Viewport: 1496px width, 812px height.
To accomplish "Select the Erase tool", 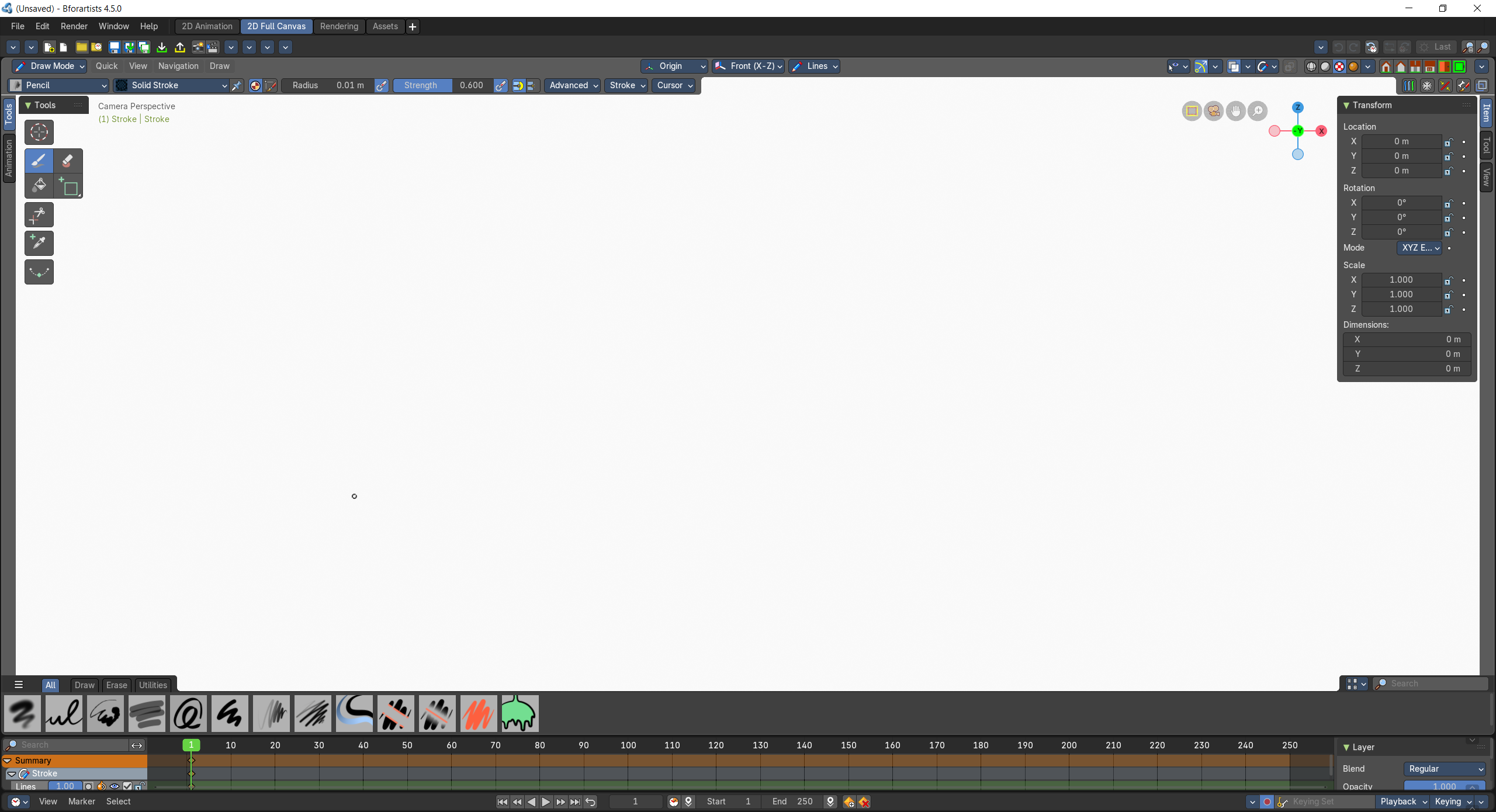I will pyautogui.click(x=68, y=160).
